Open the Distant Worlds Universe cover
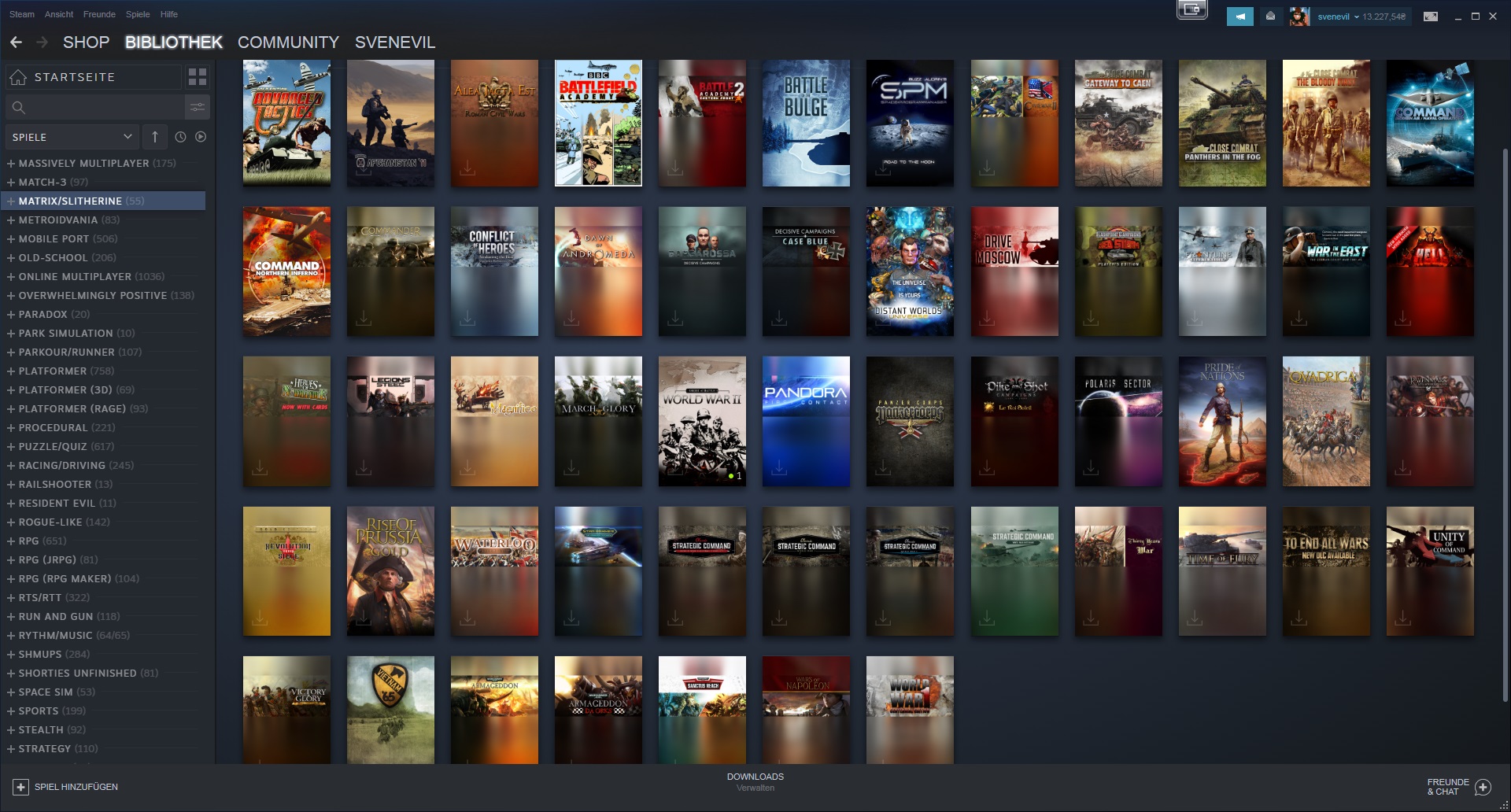The width and height of the screenshot is (1511, 812). [910, 271]
